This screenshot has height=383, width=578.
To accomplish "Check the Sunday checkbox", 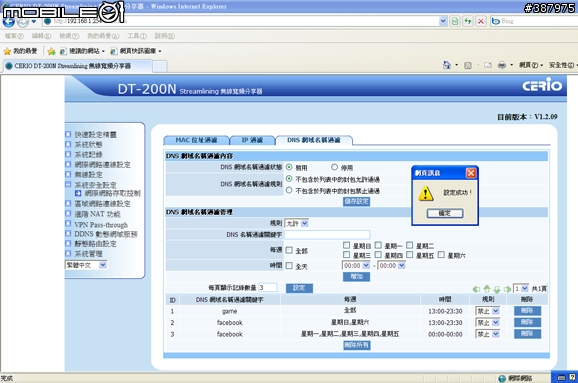I will 346,245.
